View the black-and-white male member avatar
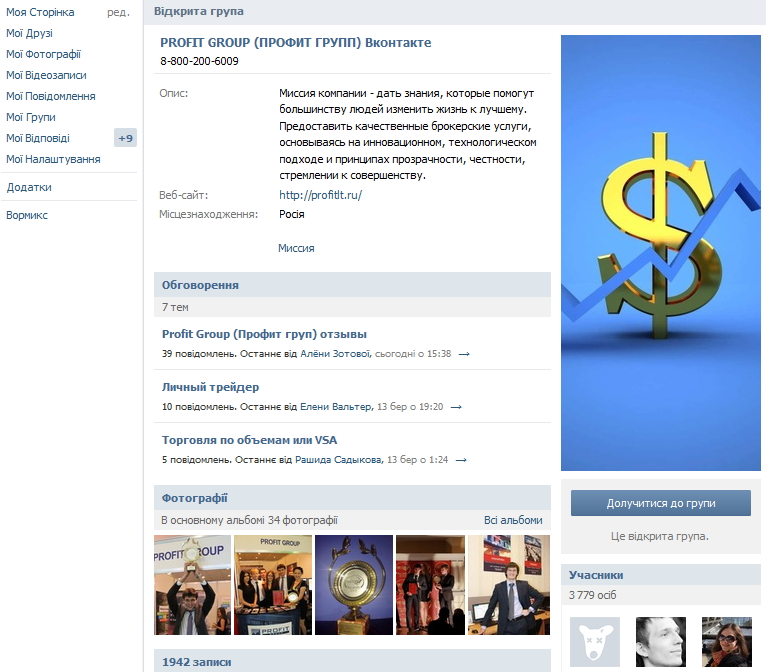 pyautogui.click(x=660, y=642)
